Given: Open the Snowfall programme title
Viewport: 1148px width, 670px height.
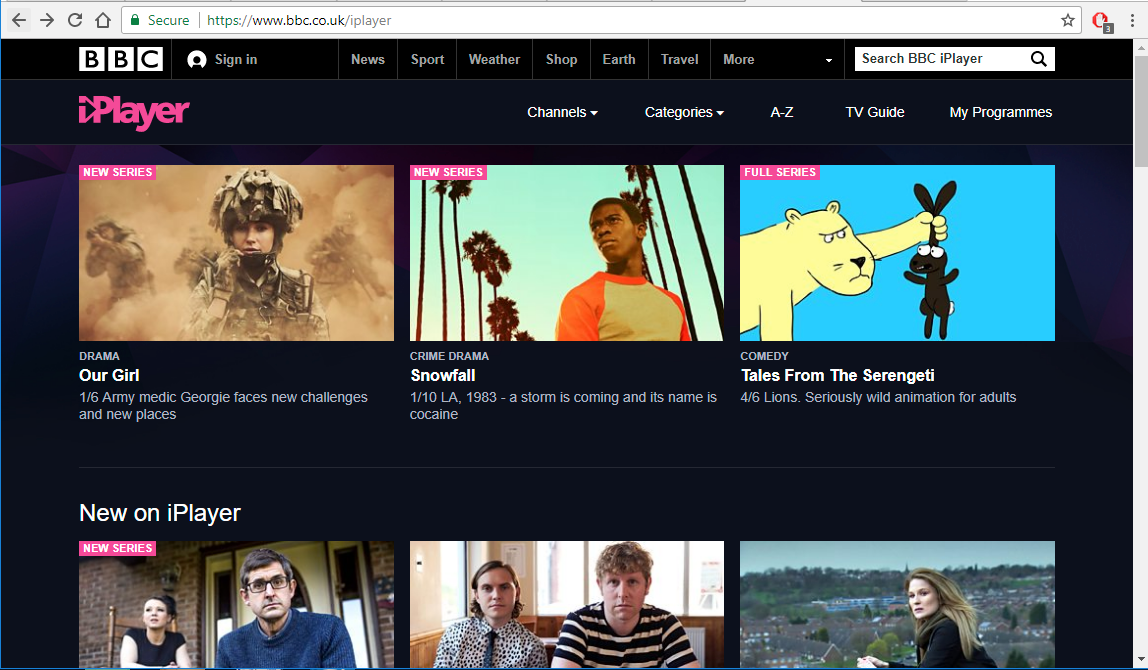Looking at the screenshot, I should [x=443, y=375].
